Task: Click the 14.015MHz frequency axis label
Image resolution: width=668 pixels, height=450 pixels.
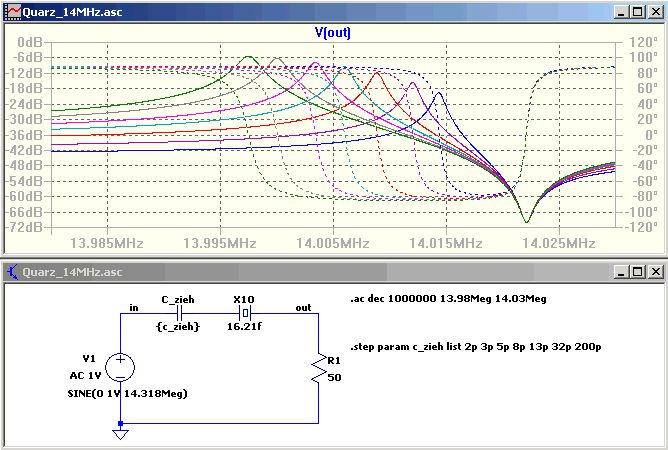Action: (446, 243)
